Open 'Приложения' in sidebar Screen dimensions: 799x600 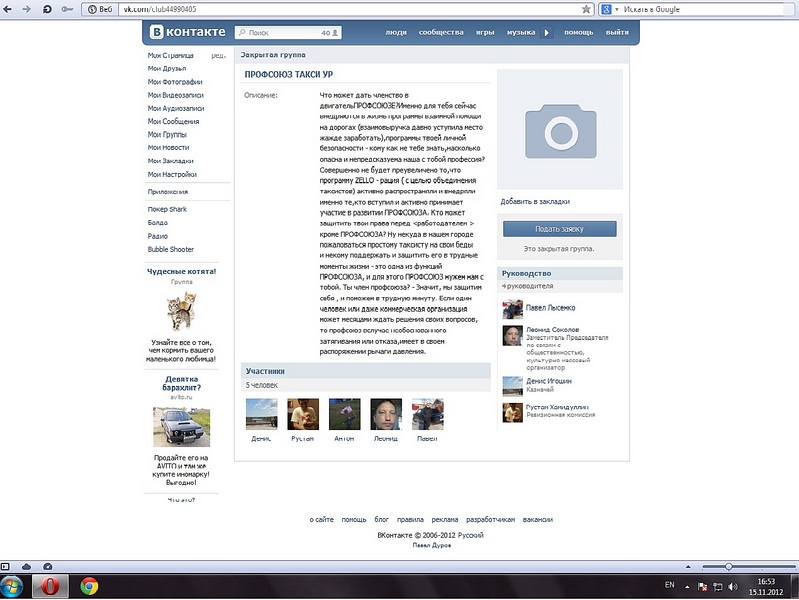click(x=168, y=192)
